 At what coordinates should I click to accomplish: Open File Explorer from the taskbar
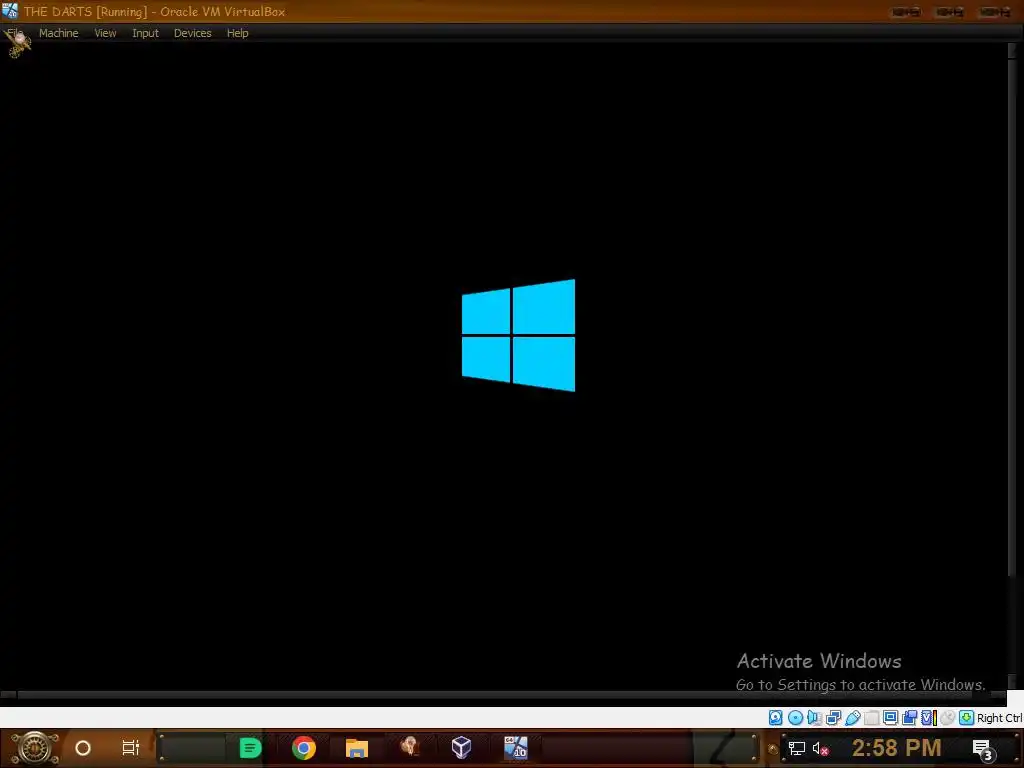point(357,748)
